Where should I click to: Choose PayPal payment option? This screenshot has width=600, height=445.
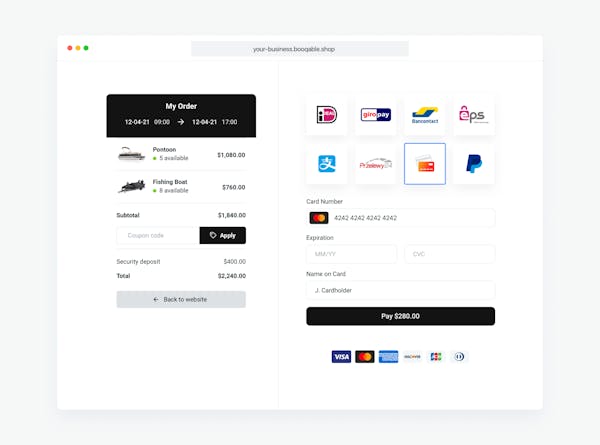(474, 164)
